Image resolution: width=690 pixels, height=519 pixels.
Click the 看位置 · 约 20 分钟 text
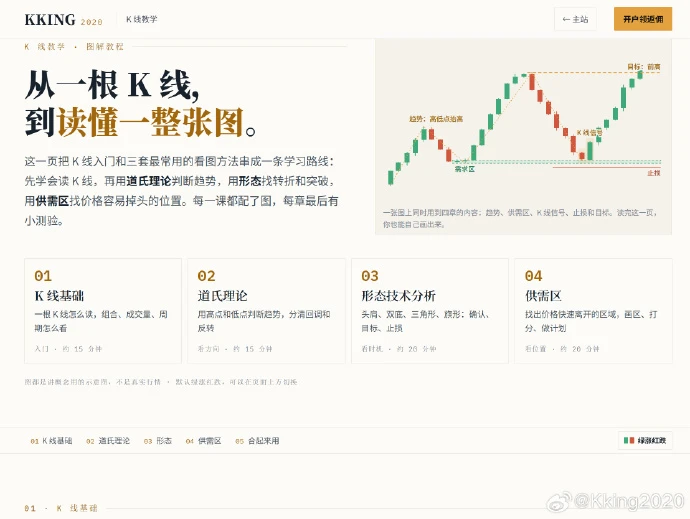[562, 349]
